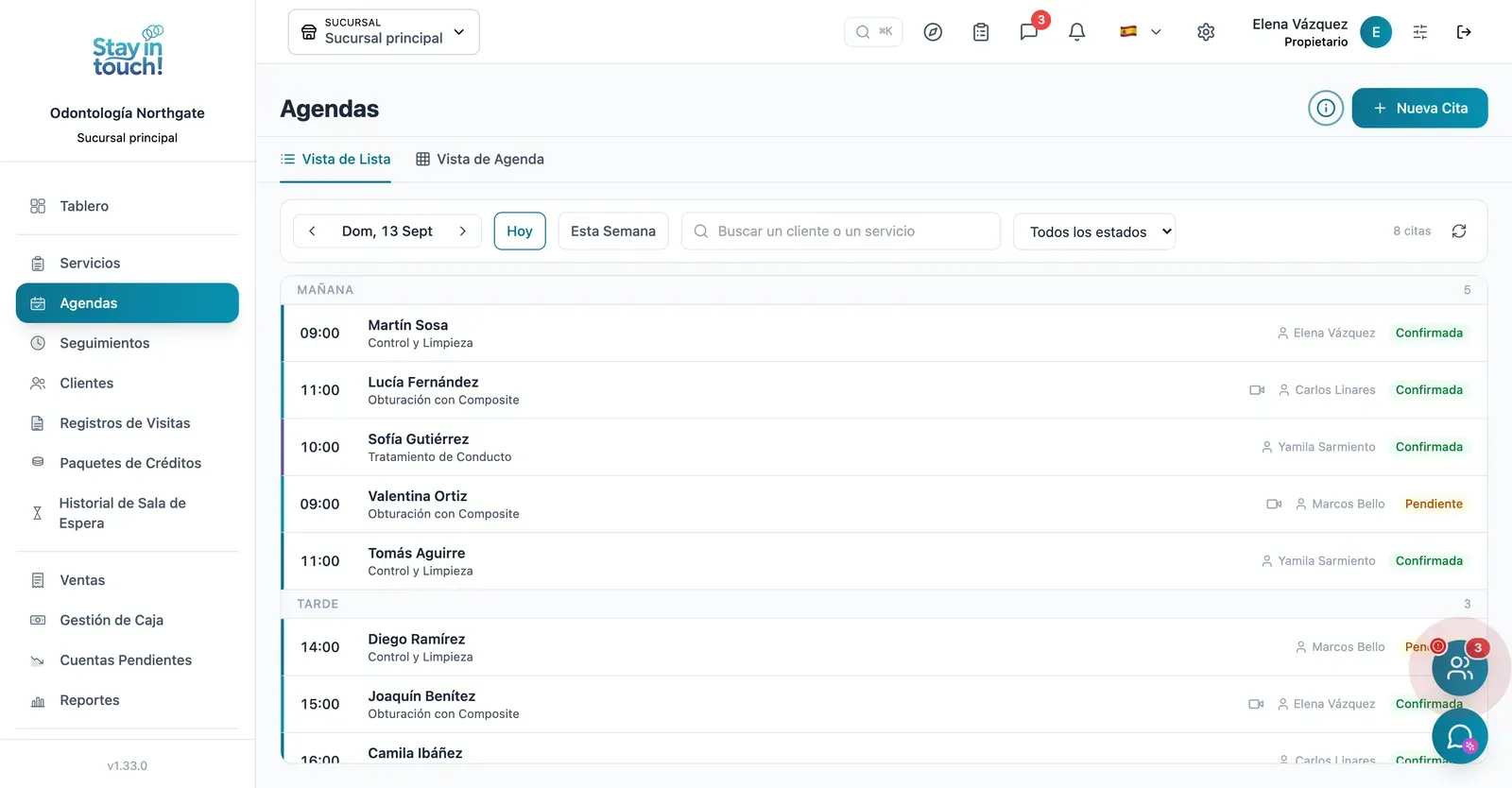Image resolution: width=1512 pixels, height=788 pixels.
Task: Open Gestión de Caja in the sidebar
Action: (128, 621)
